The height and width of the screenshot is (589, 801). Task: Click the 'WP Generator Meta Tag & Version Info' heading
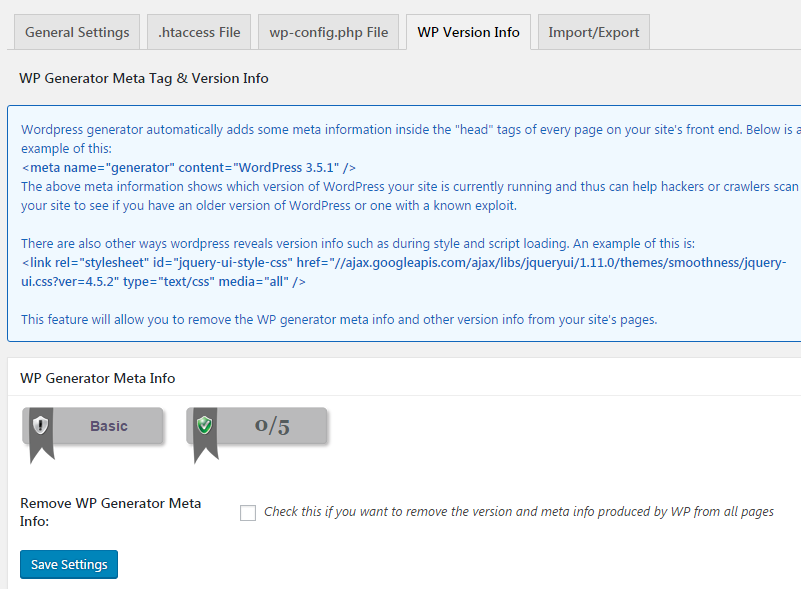point(143,78)
